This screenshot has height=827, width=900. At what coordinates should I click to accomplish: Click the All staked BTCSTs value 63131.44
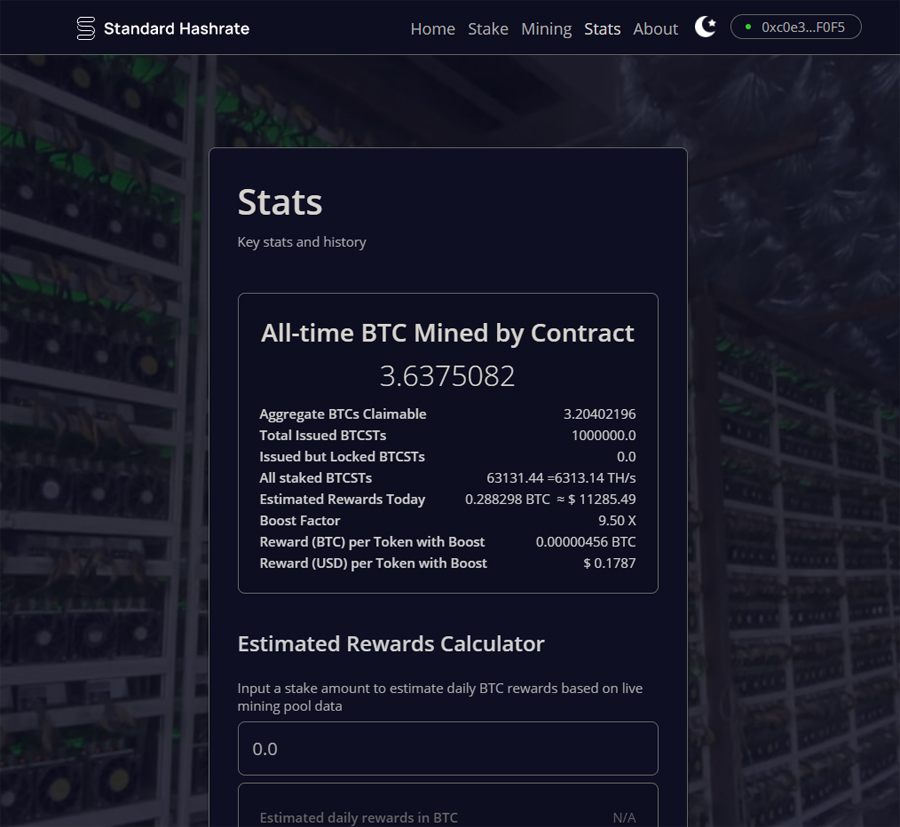515,477
